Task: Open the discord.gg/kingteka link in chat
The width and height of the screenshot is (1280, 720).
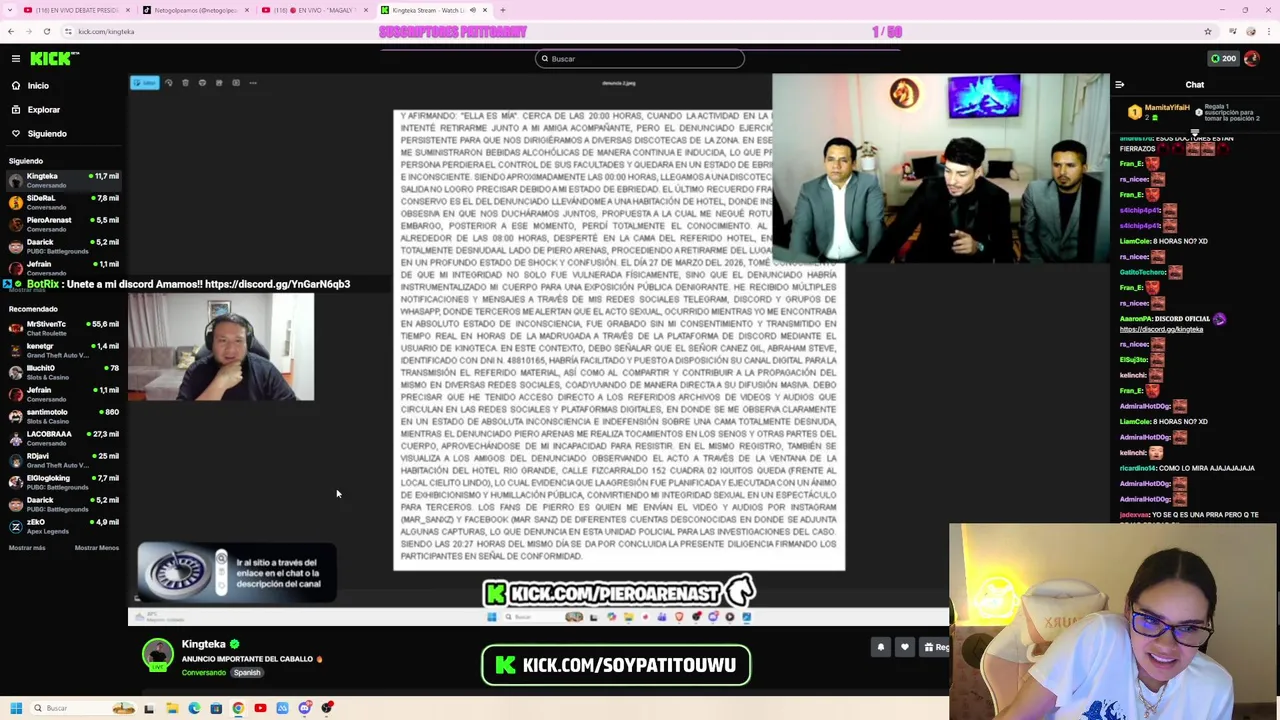Action: [x=1161, y=329]
